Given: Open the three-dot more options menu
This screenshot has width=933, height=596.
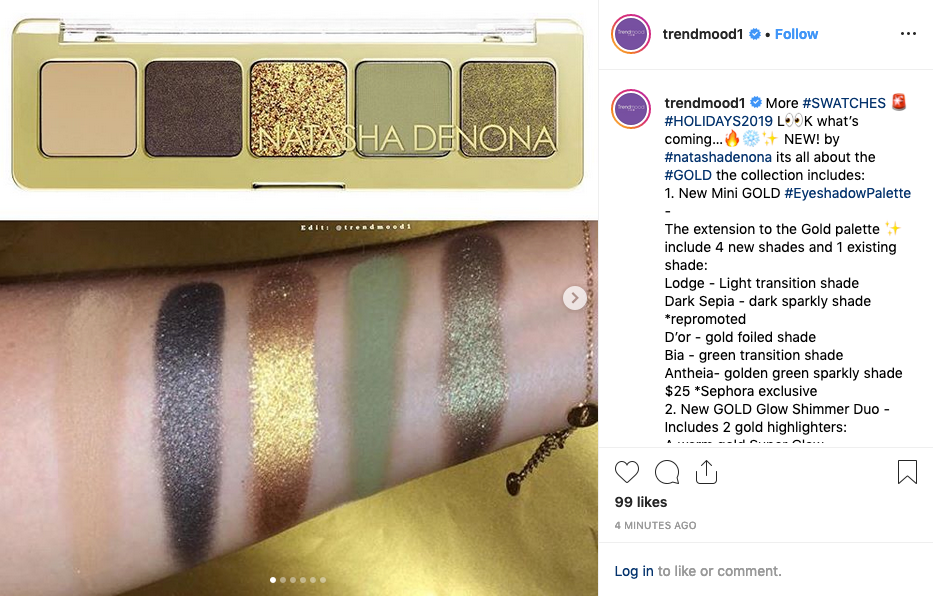Looking at the screenshot, I should point(908,34).
